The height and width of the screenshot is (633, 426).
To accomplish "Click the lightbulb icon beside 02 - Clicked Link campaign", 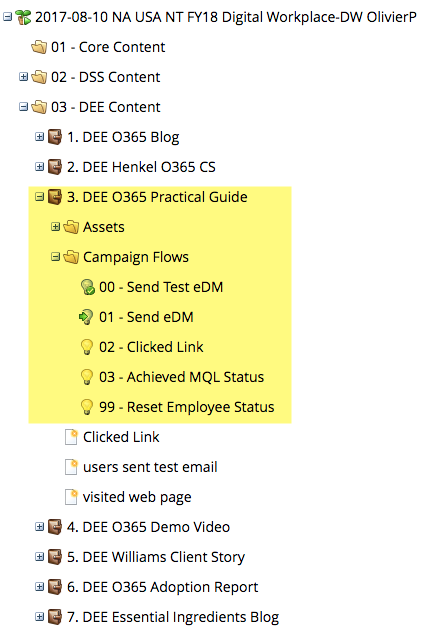I will (x=87, y=347).
